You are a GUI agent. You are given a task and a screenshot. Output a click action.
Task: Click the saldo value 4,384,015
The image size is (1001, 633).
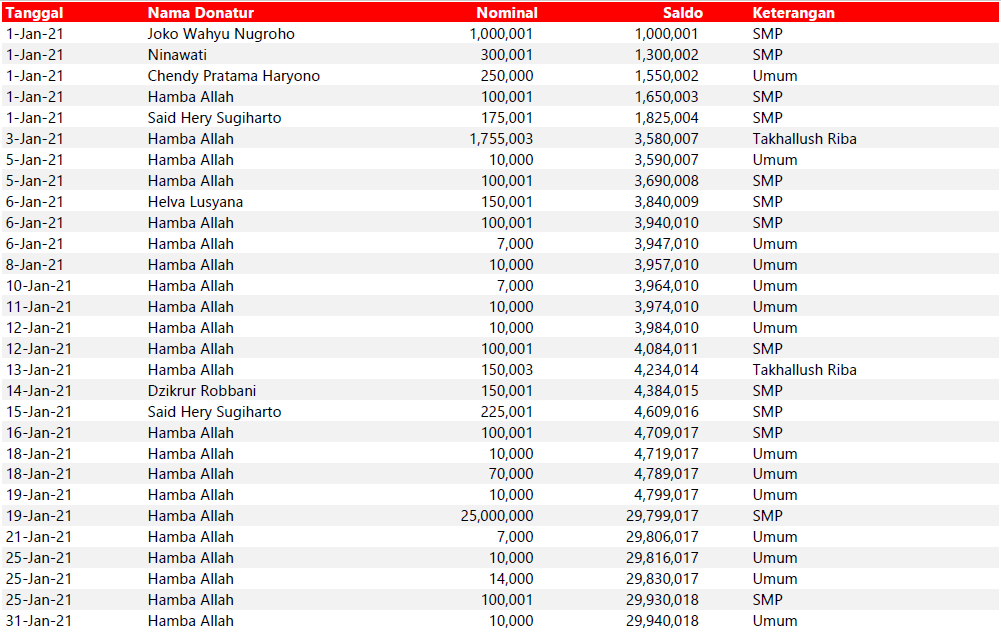coord(666,391)
